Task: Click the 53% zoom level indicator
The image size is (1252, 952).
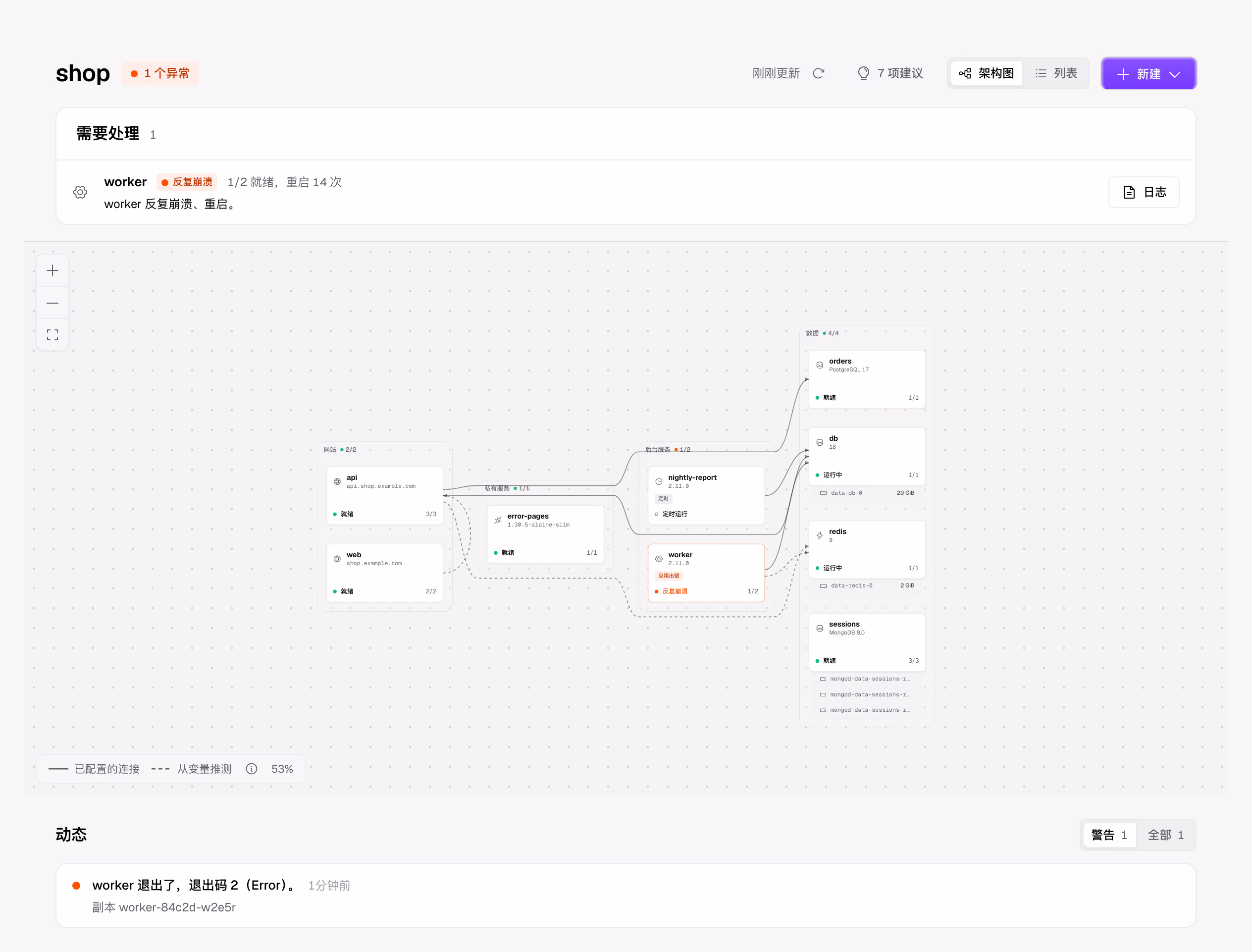Action: [x=282, y=769]
